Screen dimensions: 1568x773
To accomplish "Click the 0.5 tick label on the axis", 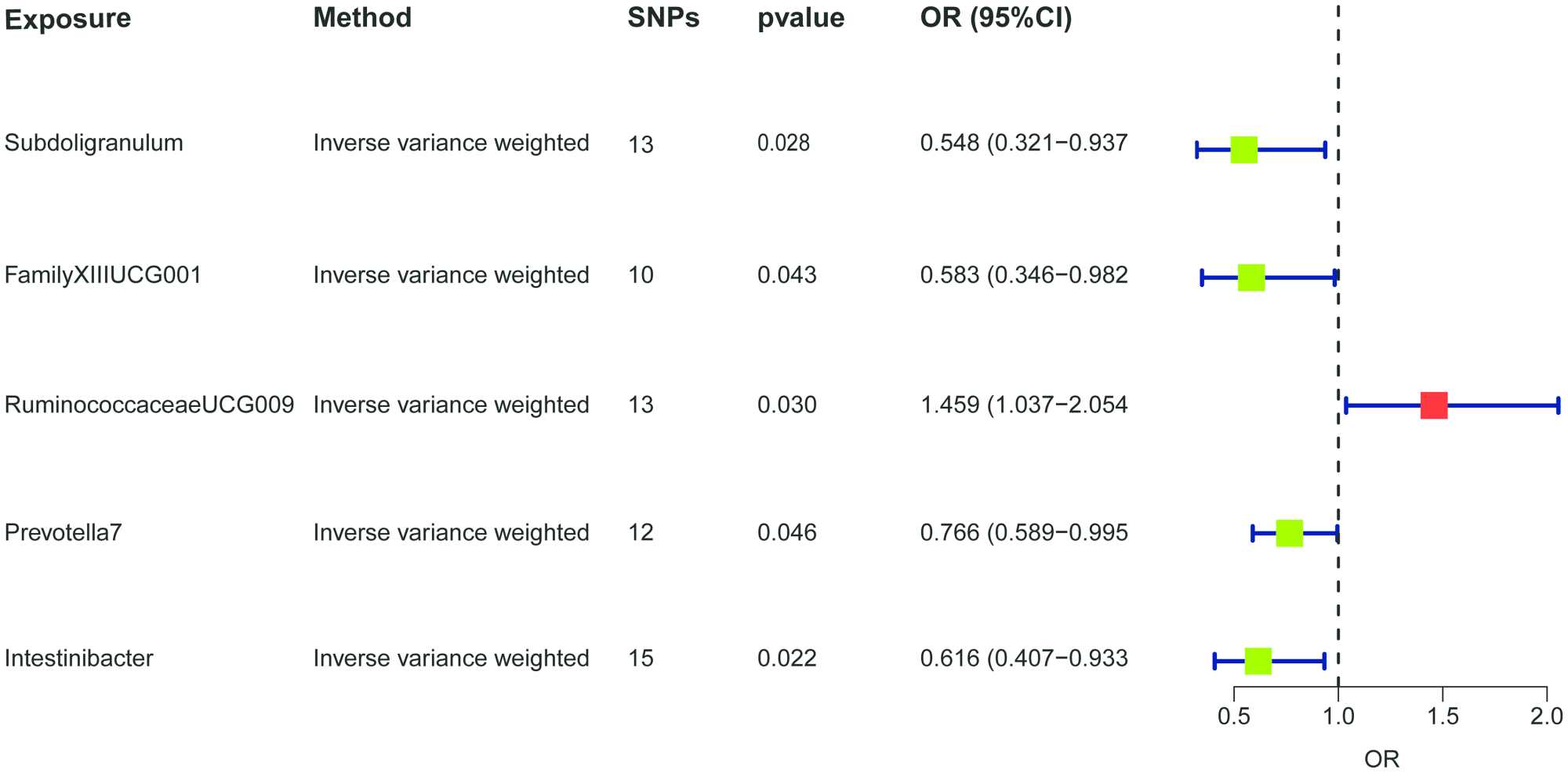I will click(1233, 716).
